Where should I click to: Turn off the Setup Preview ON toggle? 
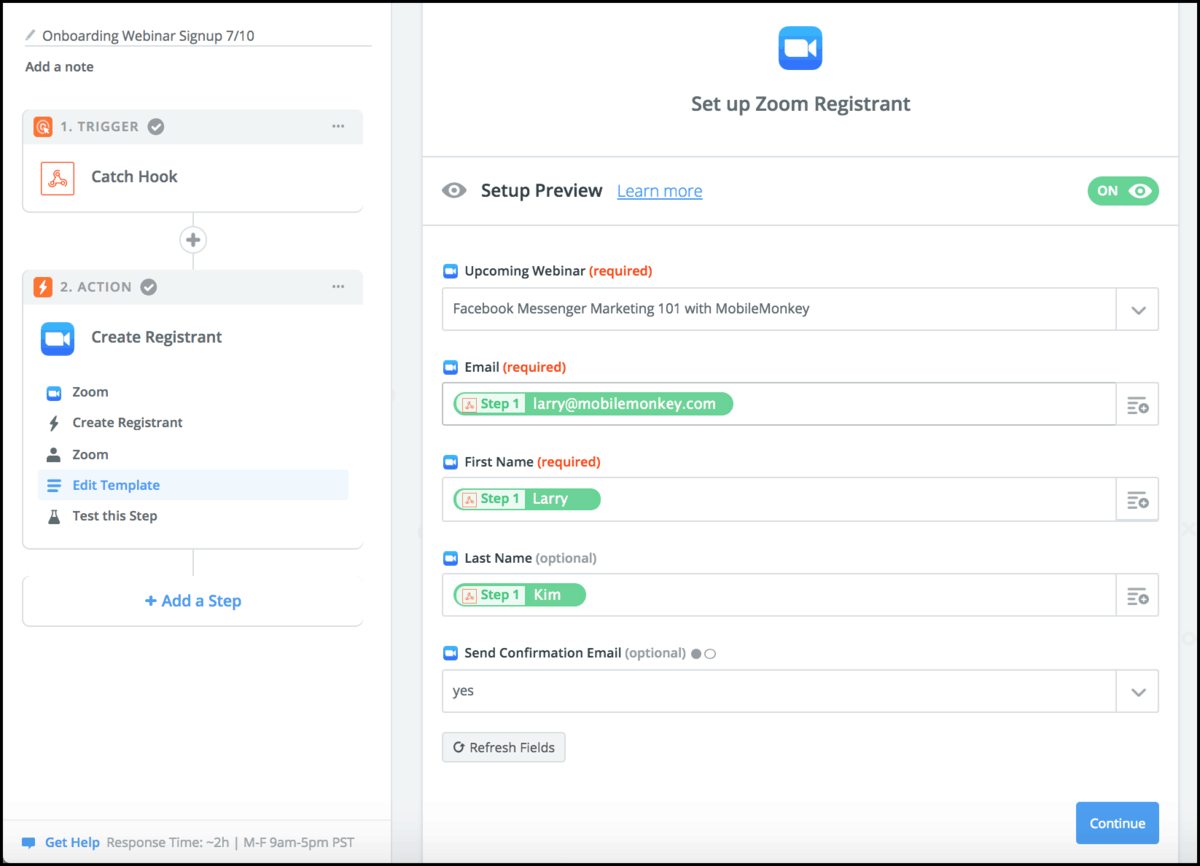[x=1123, y=191]
